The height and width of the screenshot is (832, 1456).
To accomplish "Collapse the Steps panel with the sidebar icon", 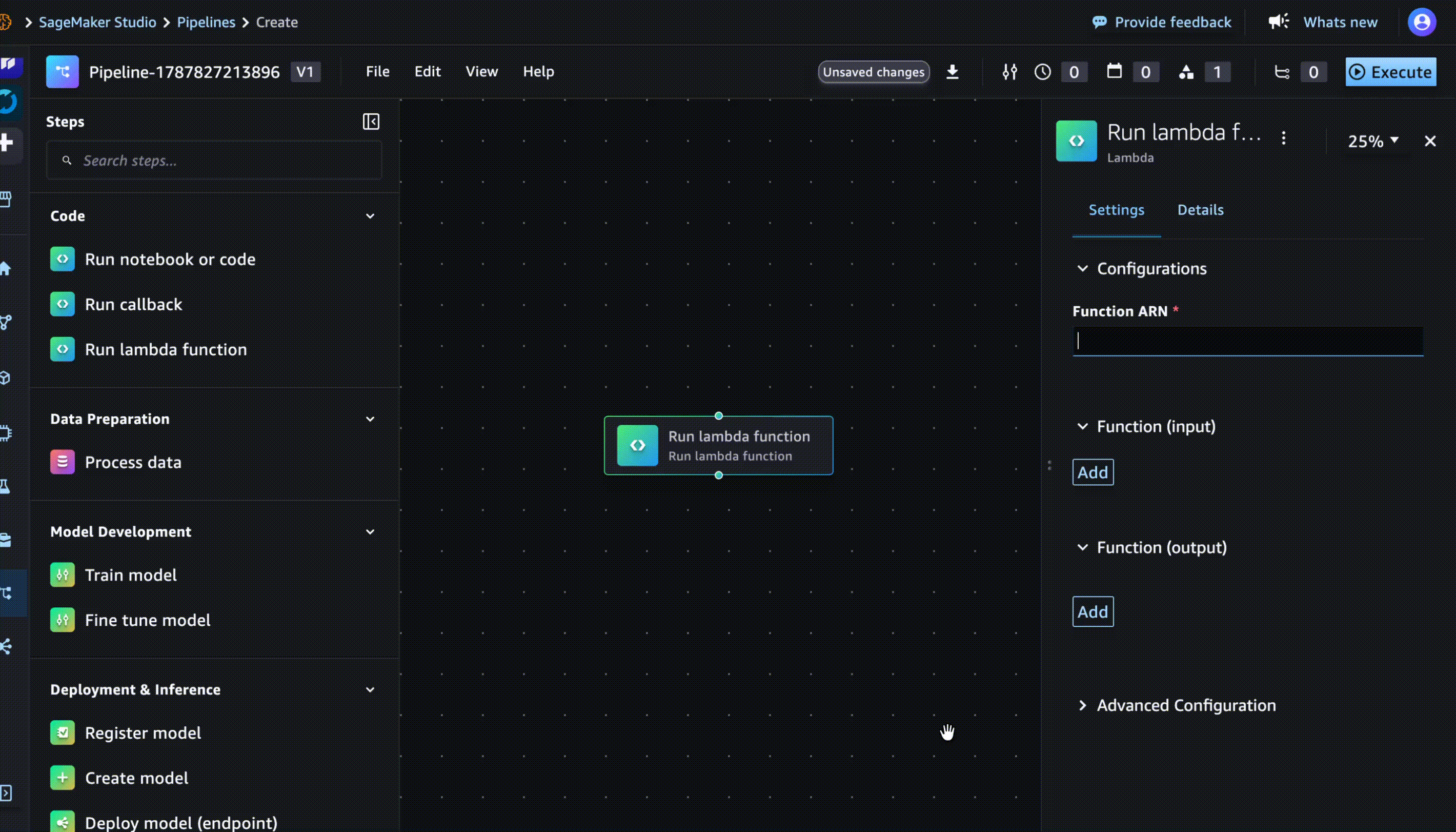I will pyautogui.click(x=371, y=122).
